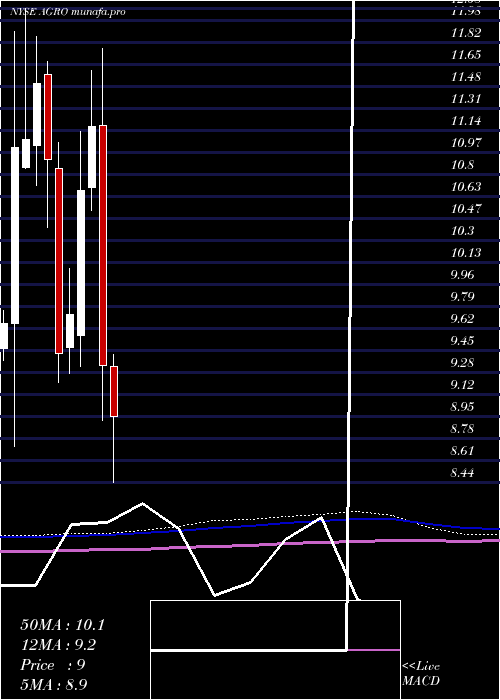500x700 pixels.
Task: Select the 10.3 price axis label
Action: click(x=462, y=231)
